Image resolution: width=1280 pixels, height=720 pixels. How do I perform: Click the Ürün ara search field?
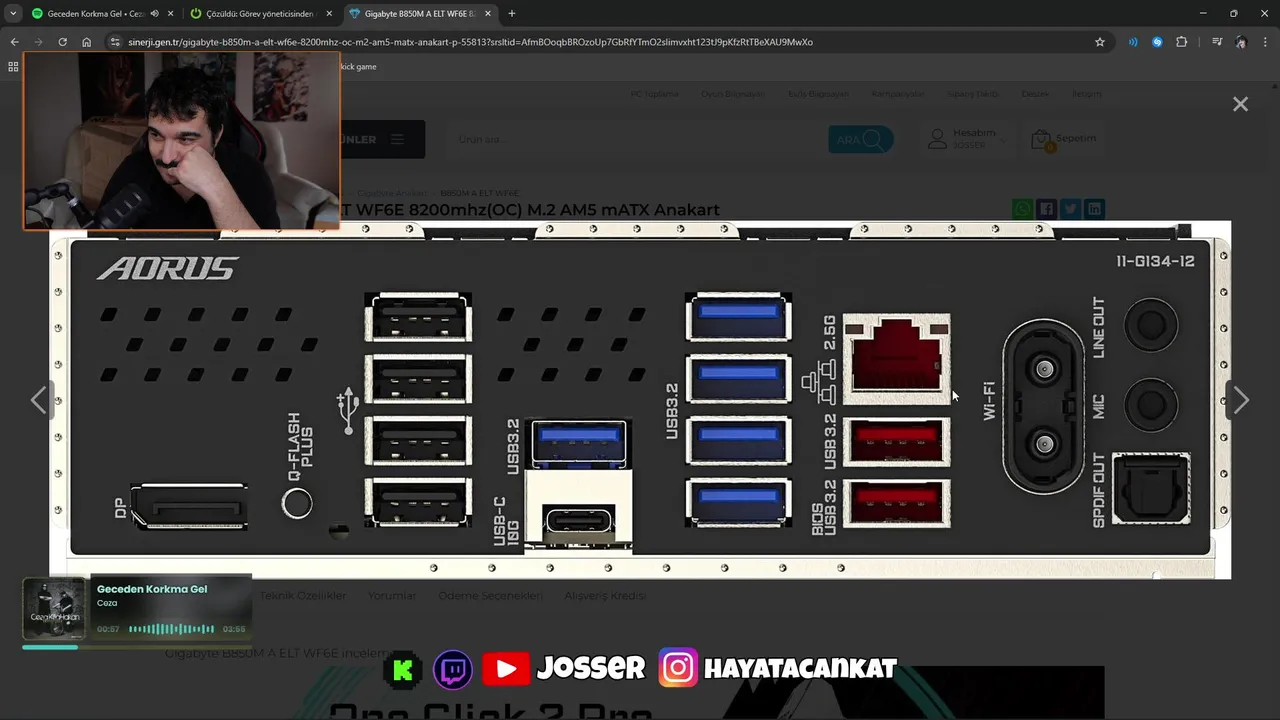point(638,140)
